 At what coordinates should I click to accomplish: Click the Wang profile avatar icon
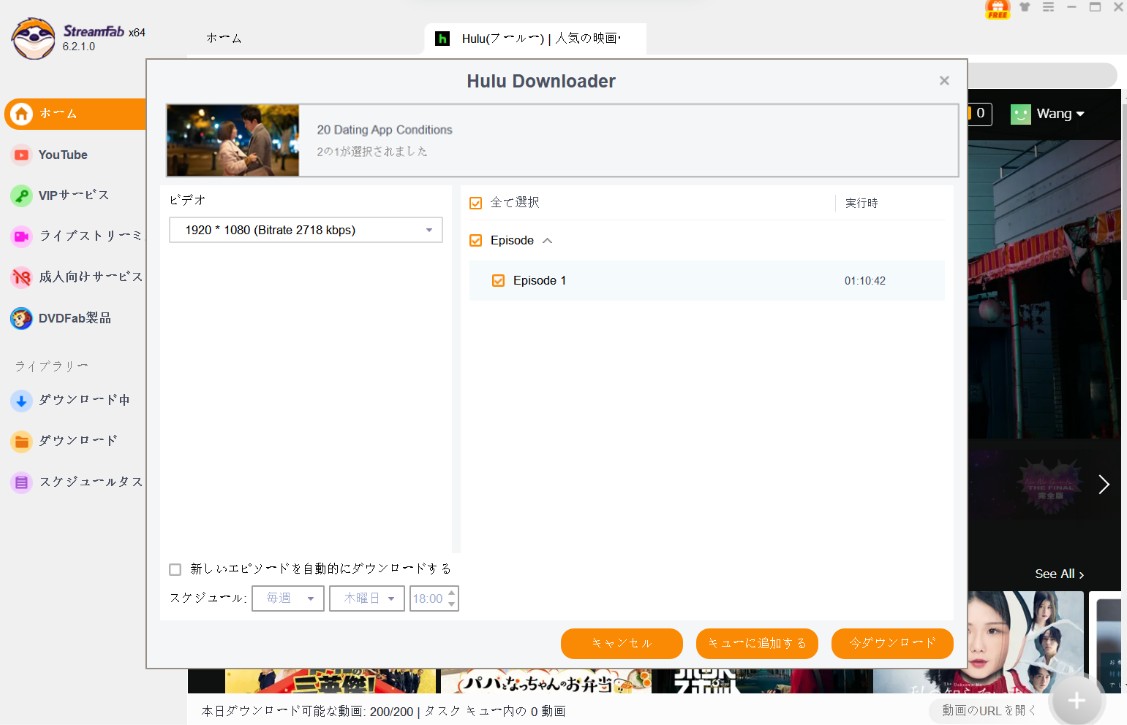(1021, 114)
